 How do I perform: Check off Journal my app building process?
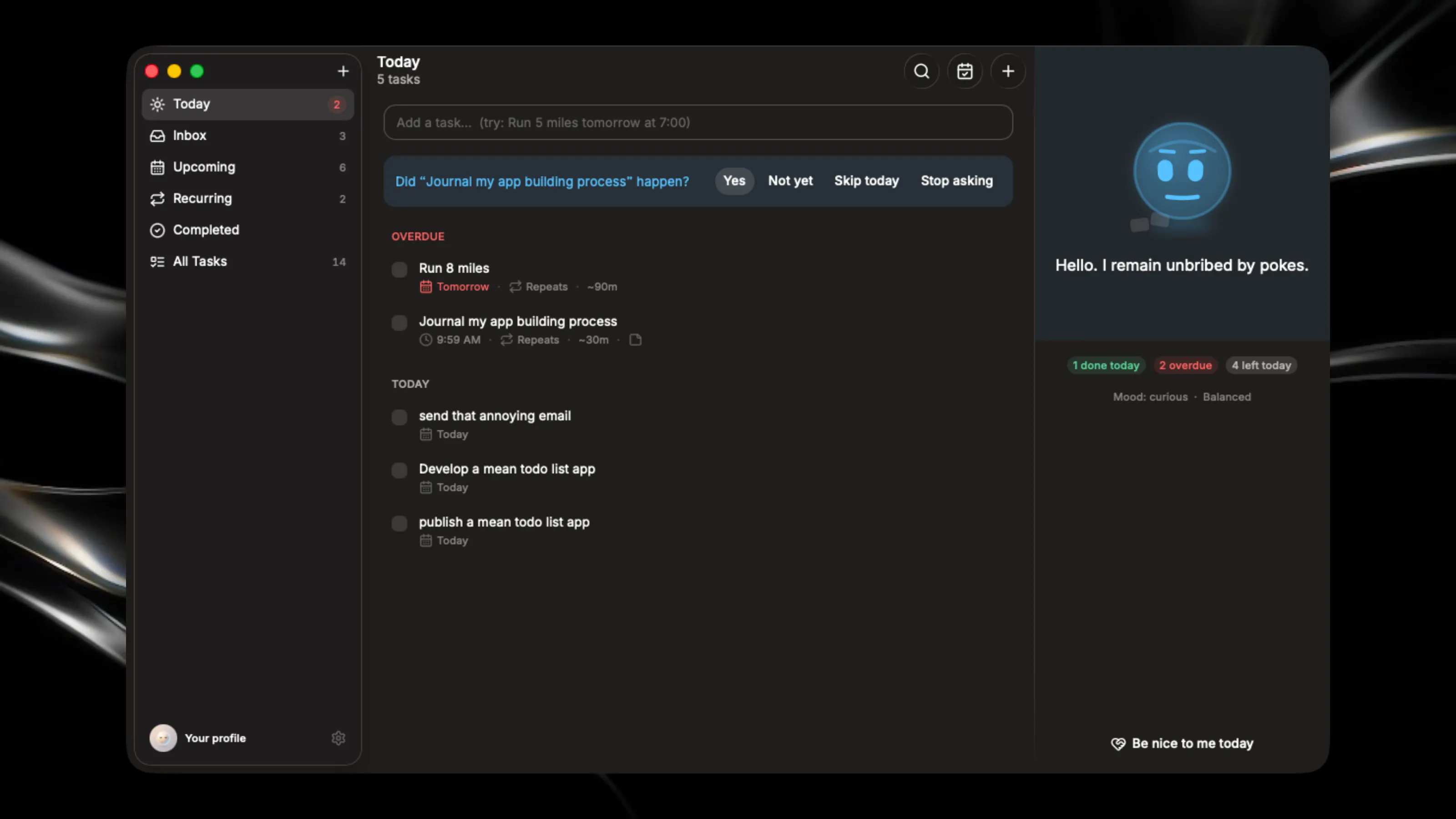pyautogui.click(x=399, y=323)
